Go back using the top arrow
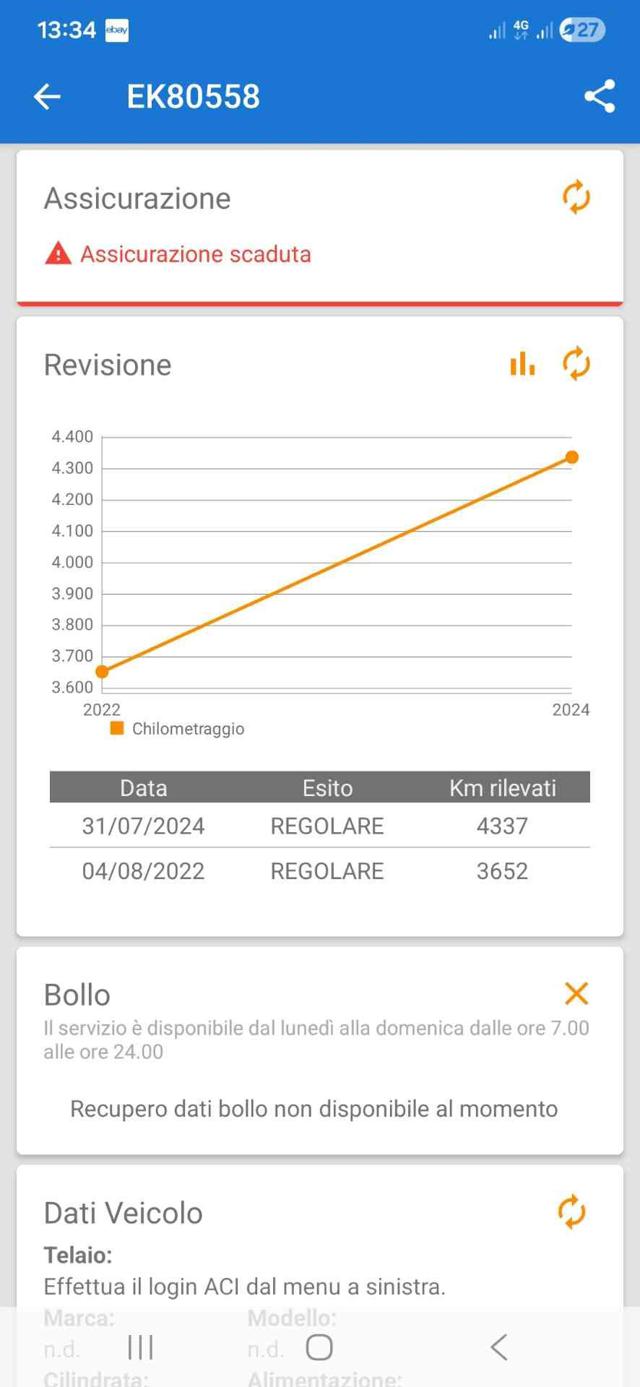 (x=47, y=96)
